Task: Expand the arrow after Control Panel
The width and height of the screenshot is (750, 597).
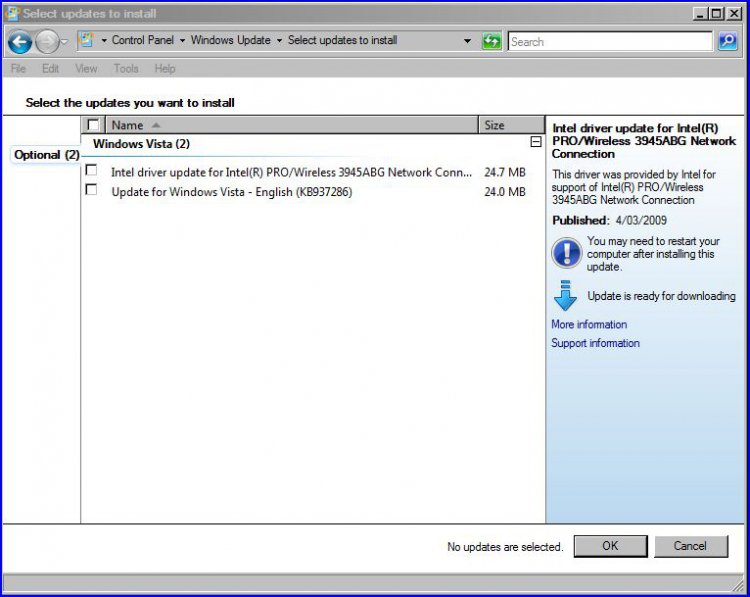Action: (x=182, y=41)
